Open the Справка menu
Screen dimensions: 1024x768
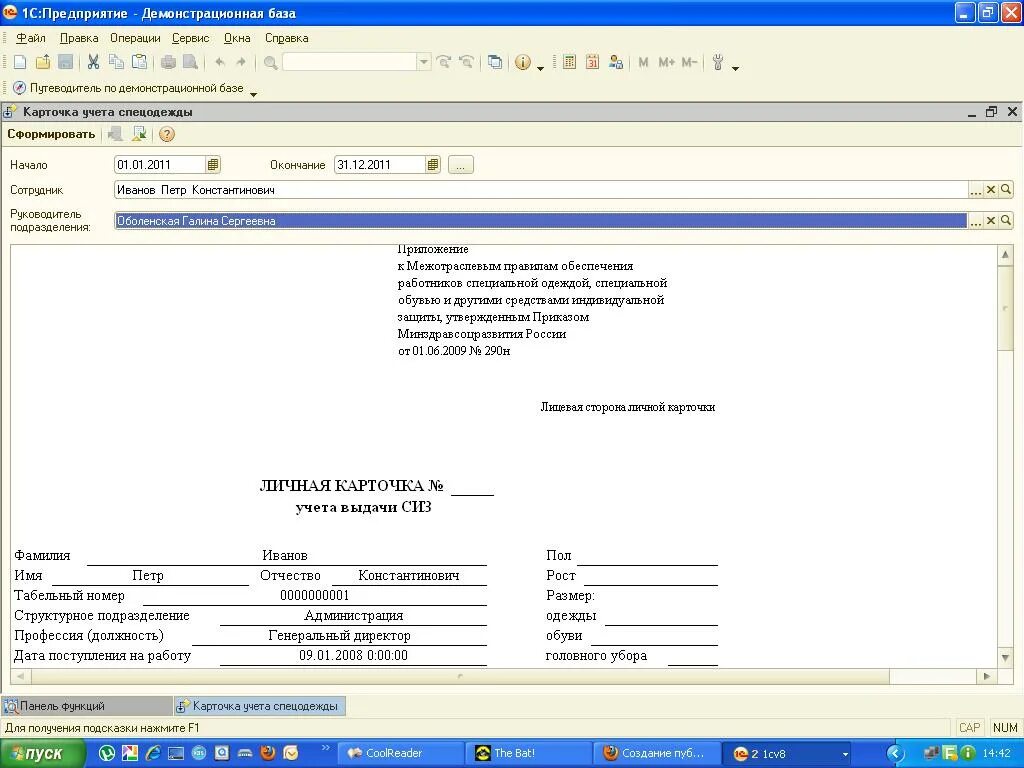287,38
